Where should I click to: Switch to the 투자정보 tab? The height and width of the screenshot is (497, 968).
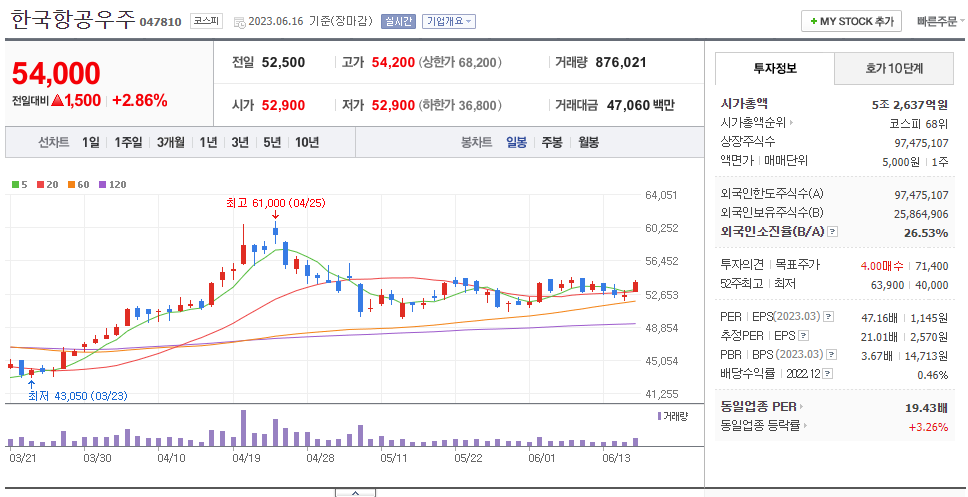coord(775,69)
